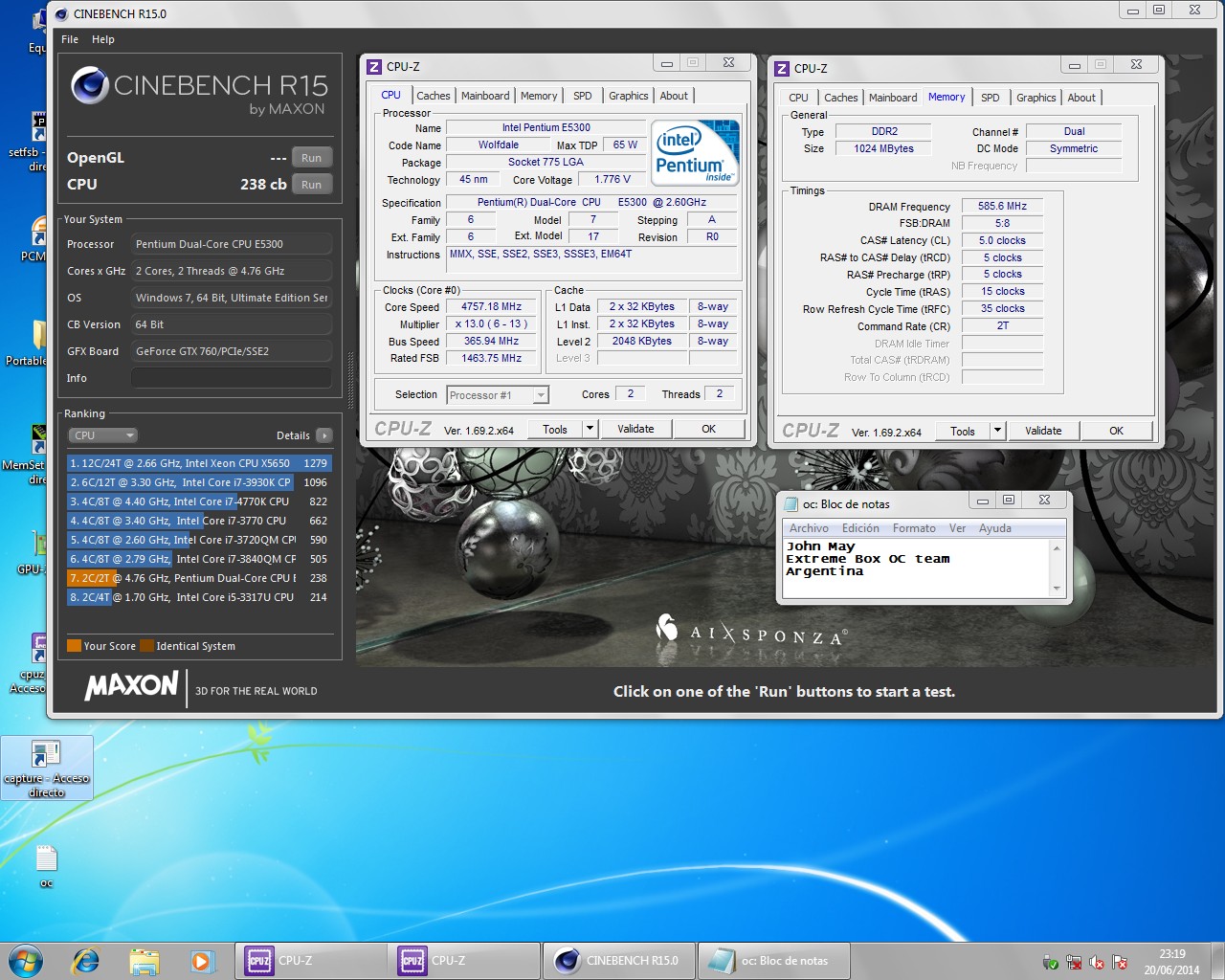This screenshot has height=980, width=1225.
Task: Select ranking entry Core i7-3840QM
Action: click(x=199, y=559)
